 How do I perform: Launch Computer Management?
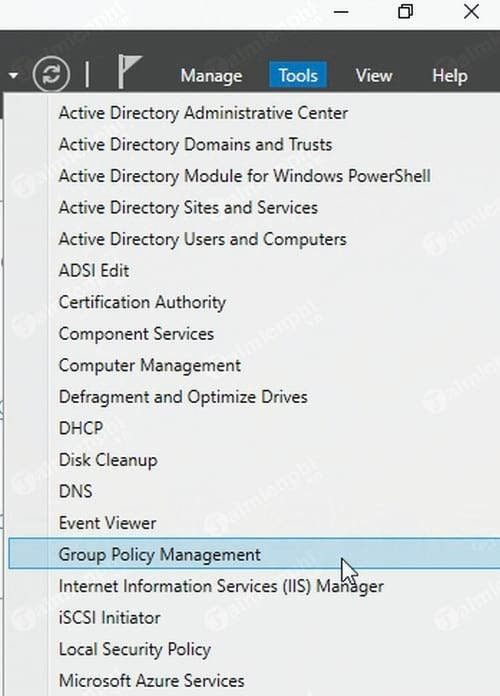click(x=150, y=365)
